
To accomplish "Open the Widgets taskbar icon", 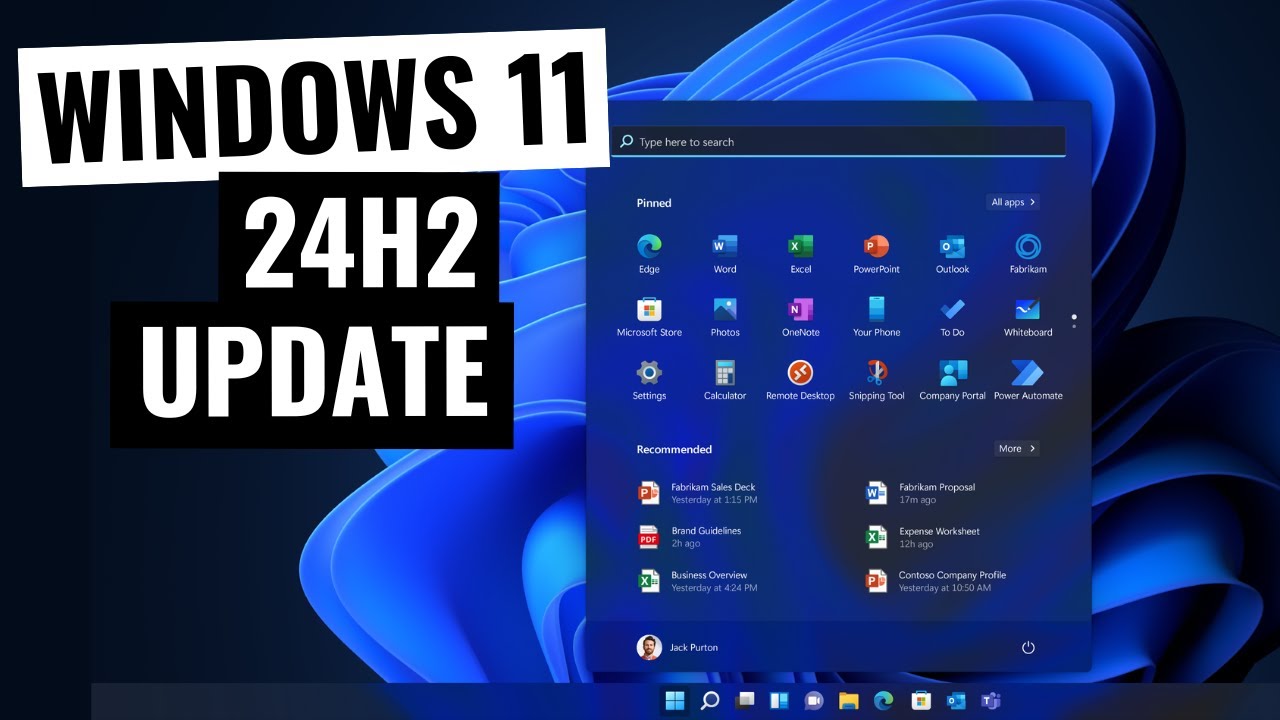I will (779, 701).
